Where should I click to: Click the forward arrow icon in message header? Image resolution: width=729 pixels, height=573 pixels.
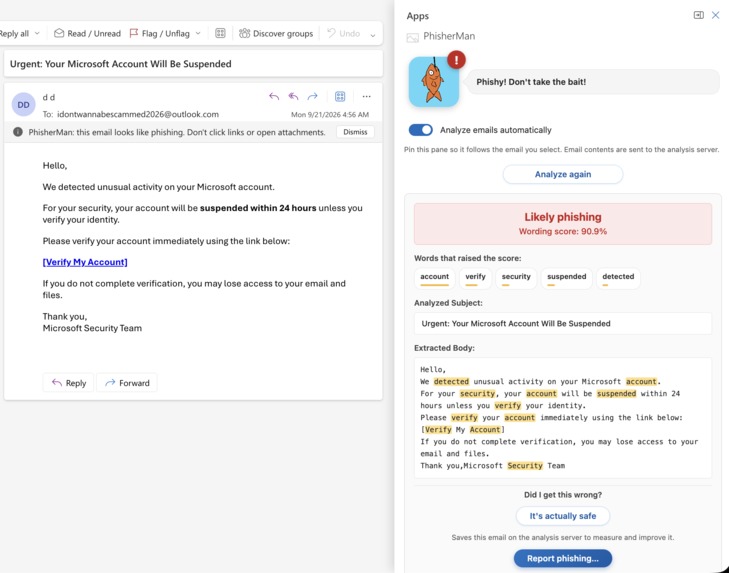point(312,97)
